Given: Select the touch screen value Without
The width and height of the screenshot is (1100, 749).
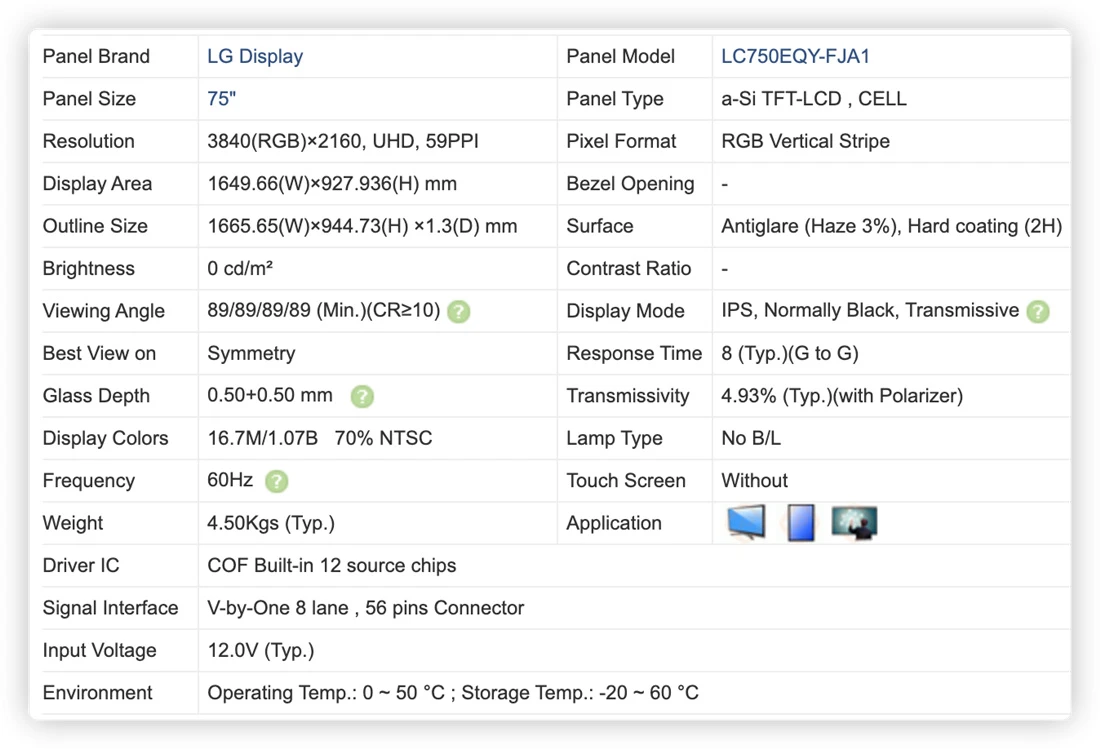Looking at the screenshot, I should (x=754, y=480).
